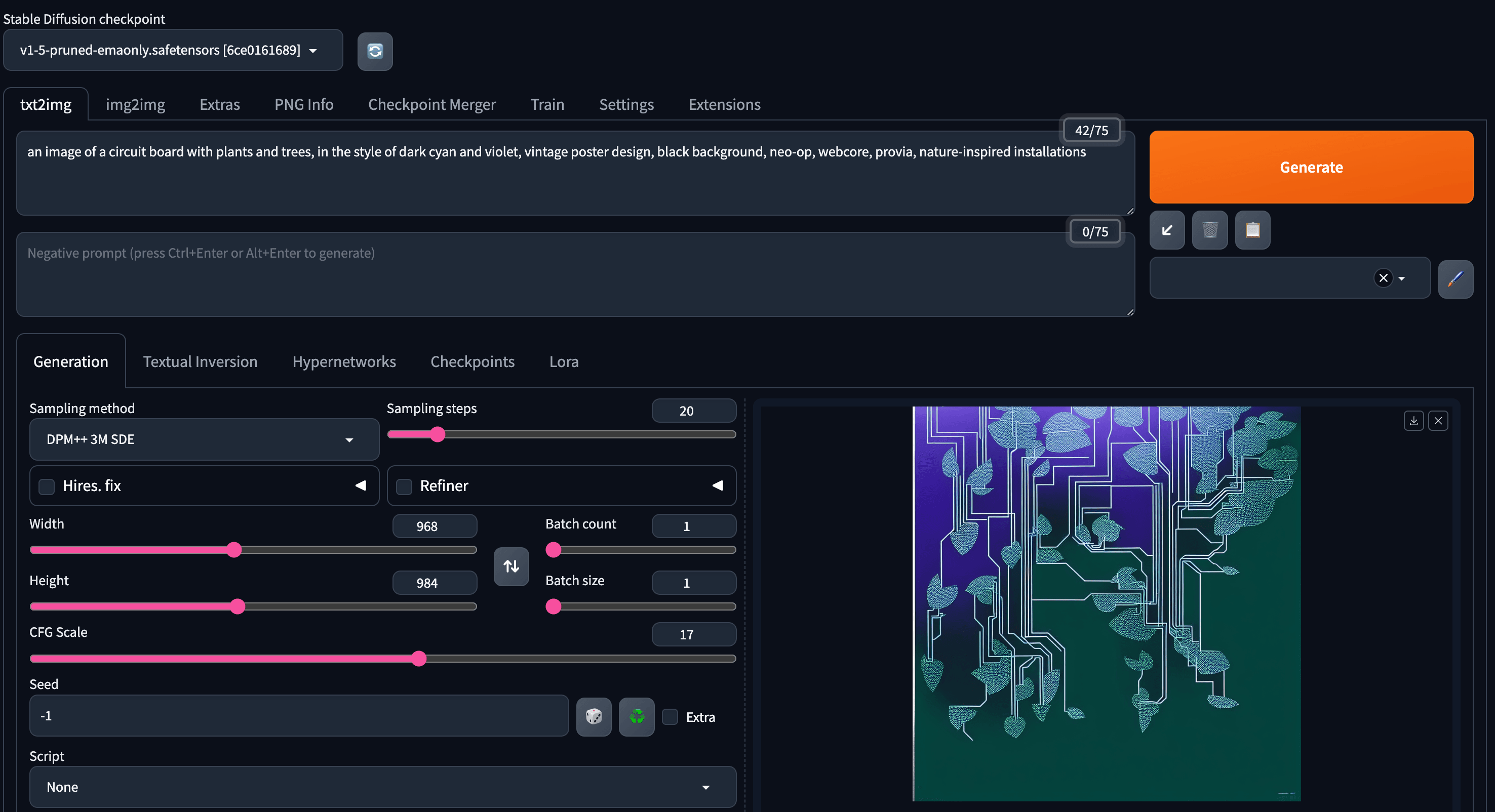Click the trash icon to clear prompt

tap(1209, 230)
